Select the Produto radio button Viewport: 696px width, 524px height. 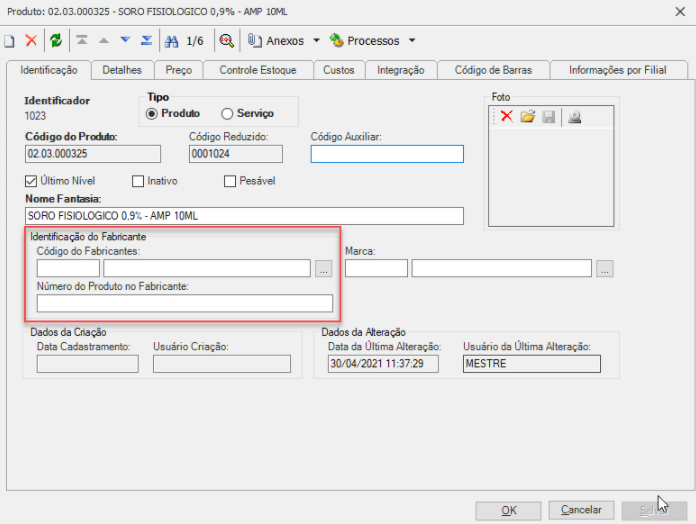click(152, 114)
